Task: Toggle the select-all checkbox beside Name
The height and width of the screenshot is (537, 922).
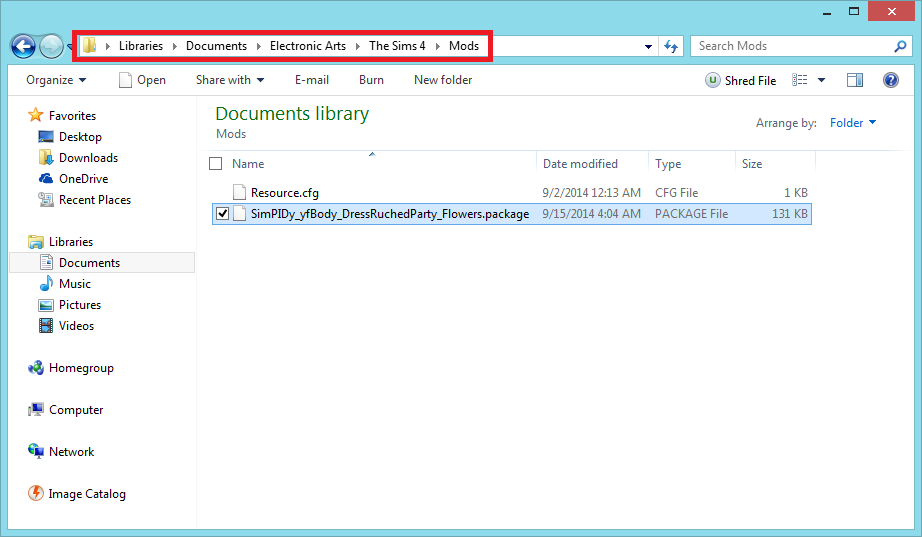Action: [x=216, y=164]
